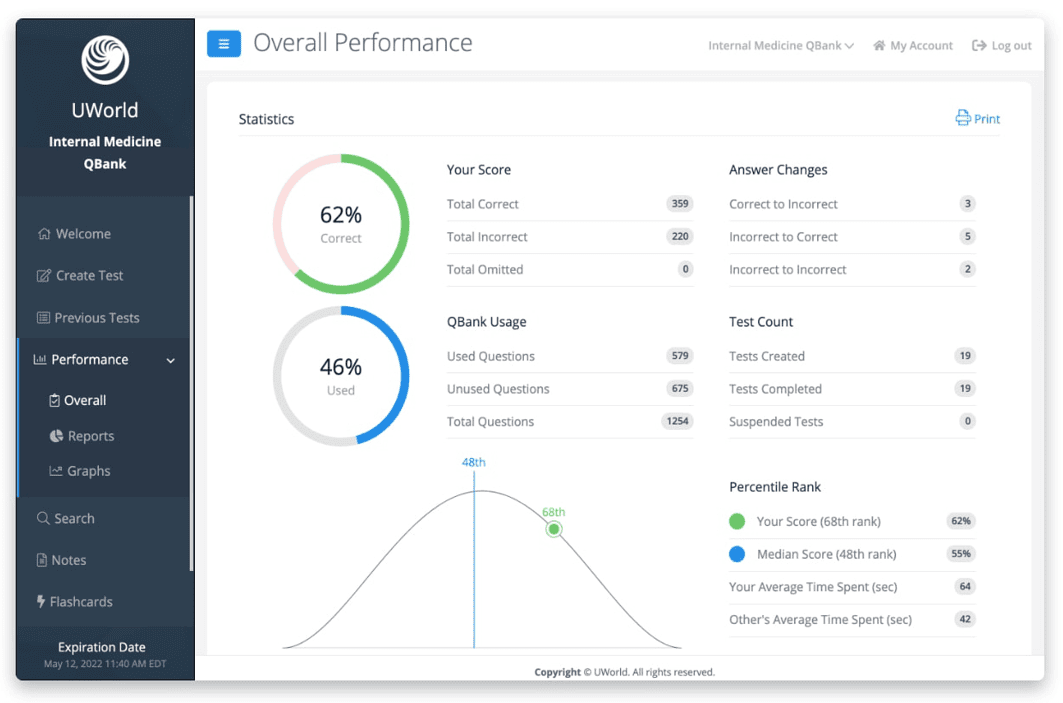Click the Log out arrow icon
Image resolution: width=1063 pixels, height=703 pixels.
coord(979,45)
